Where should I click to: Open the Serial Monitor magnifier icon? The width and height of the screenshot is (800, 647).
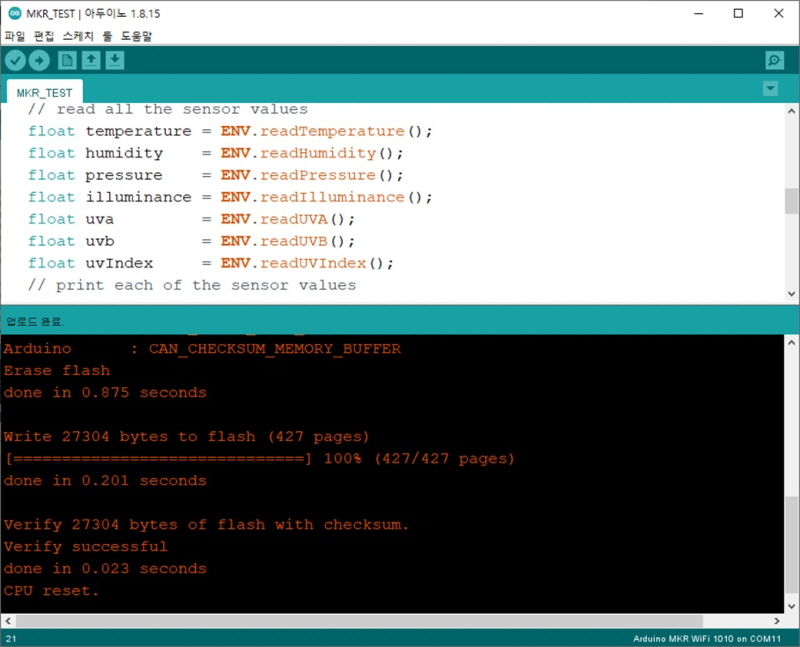pyautogui.click(x=774, y=60)
